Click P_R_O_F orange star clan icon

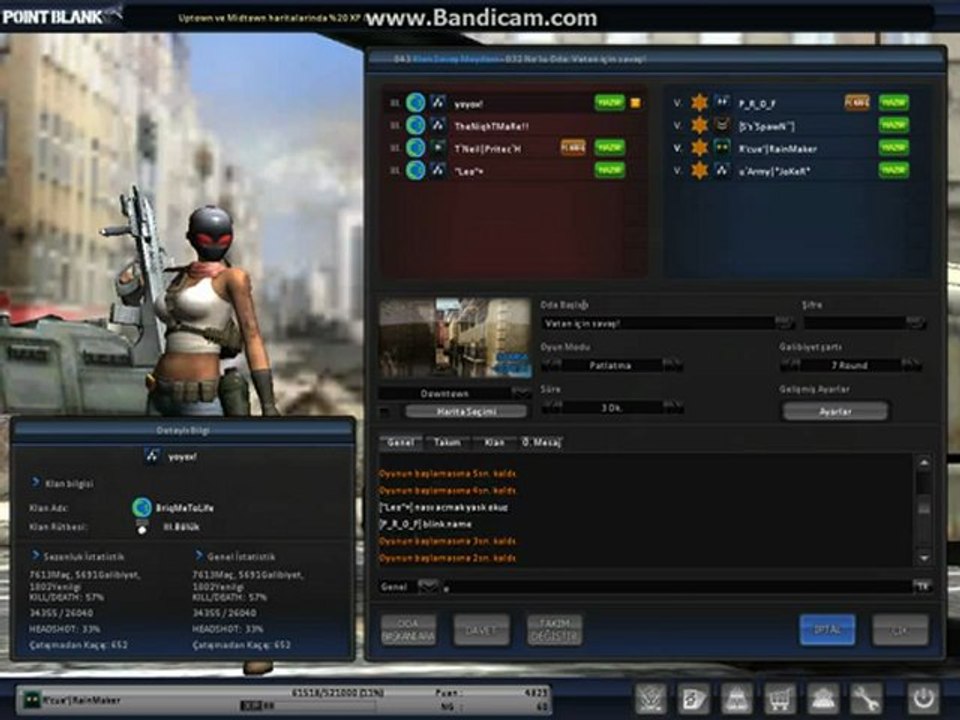click(x=699, y=103)
